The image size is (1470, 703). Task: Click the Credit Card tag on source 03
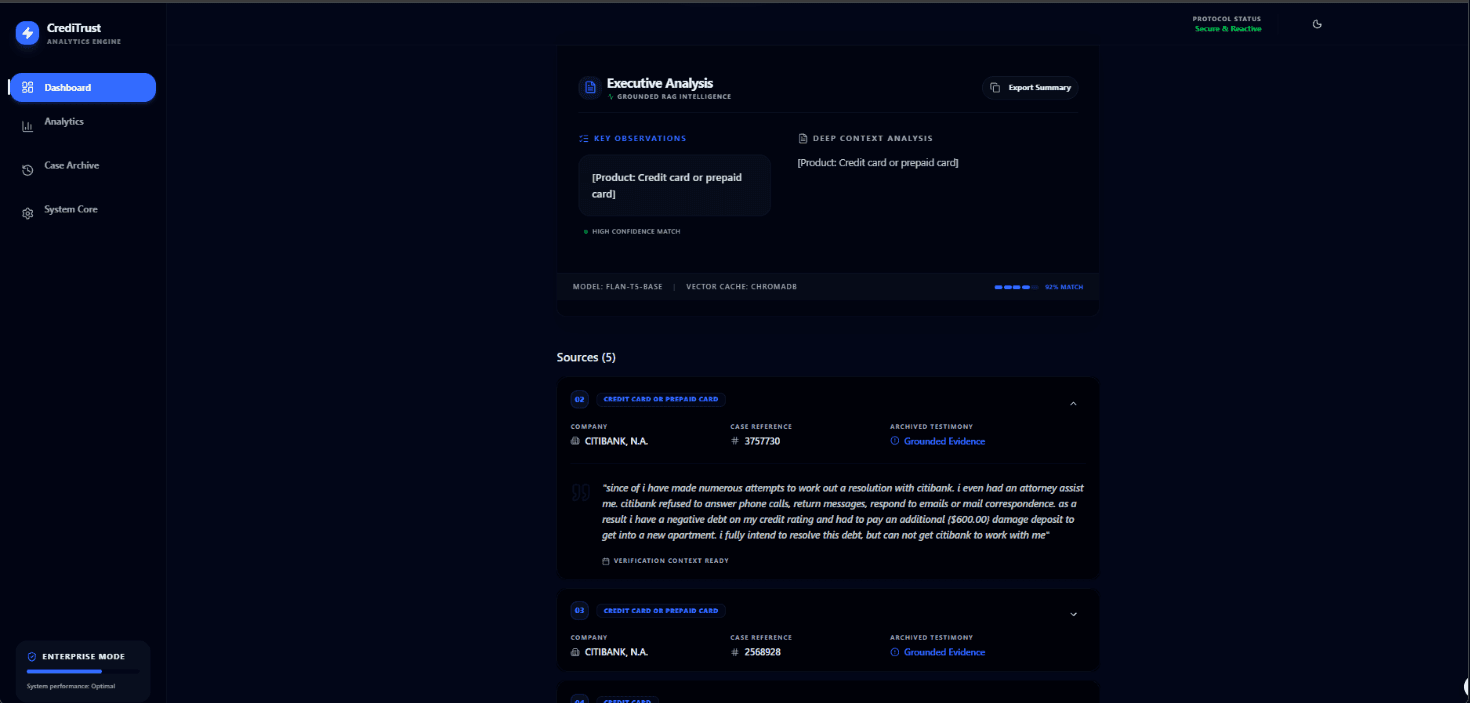coord(661,610)
